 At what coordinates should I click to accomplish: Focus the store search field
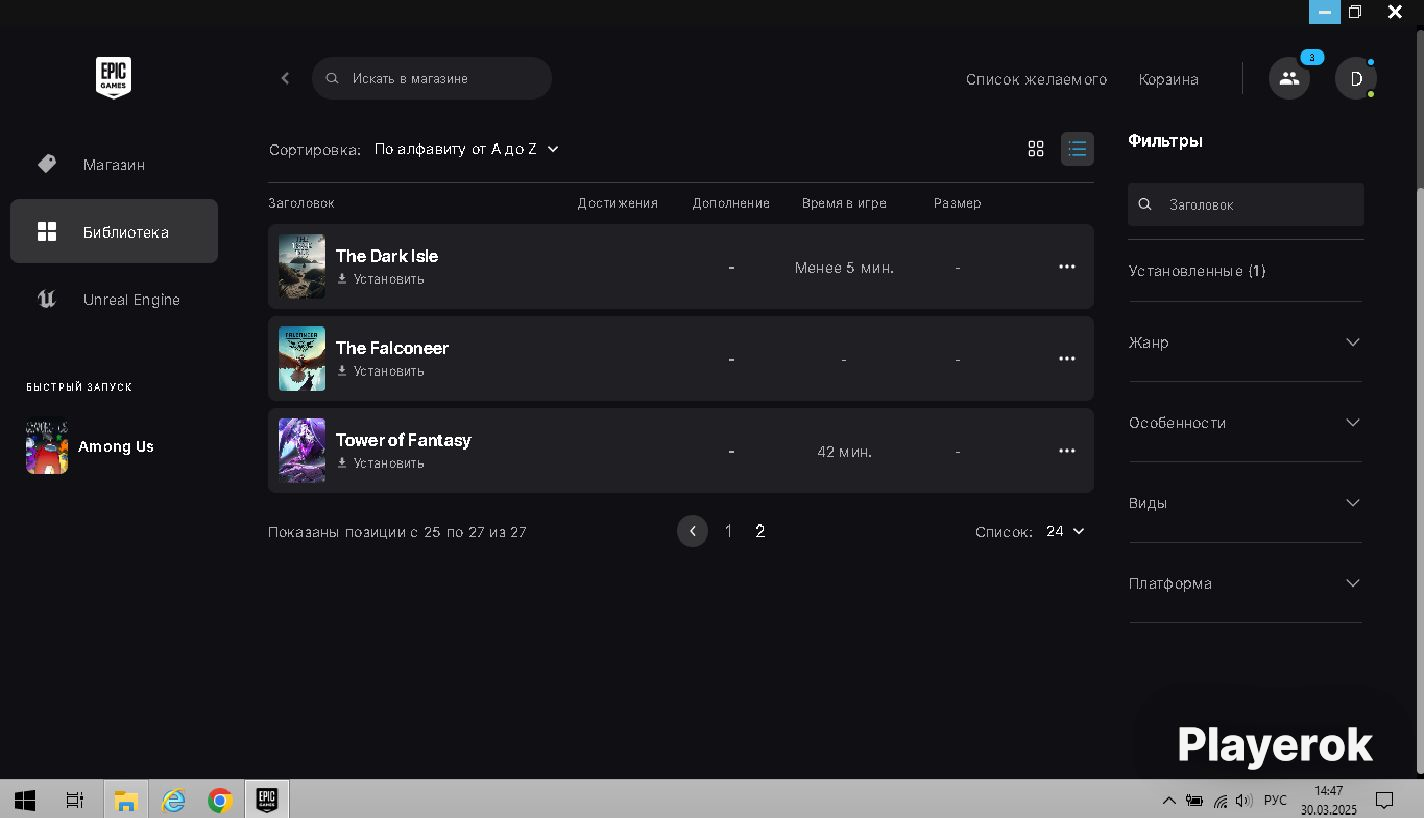coord(432,78)
